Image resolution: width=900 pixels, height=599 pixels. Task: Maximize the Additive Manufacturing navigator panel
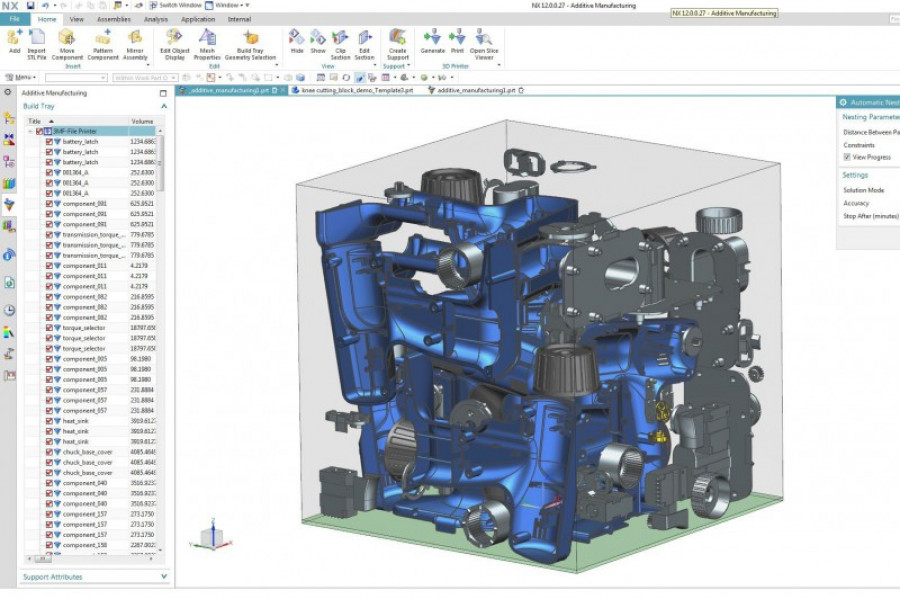[x=163, y=93]
